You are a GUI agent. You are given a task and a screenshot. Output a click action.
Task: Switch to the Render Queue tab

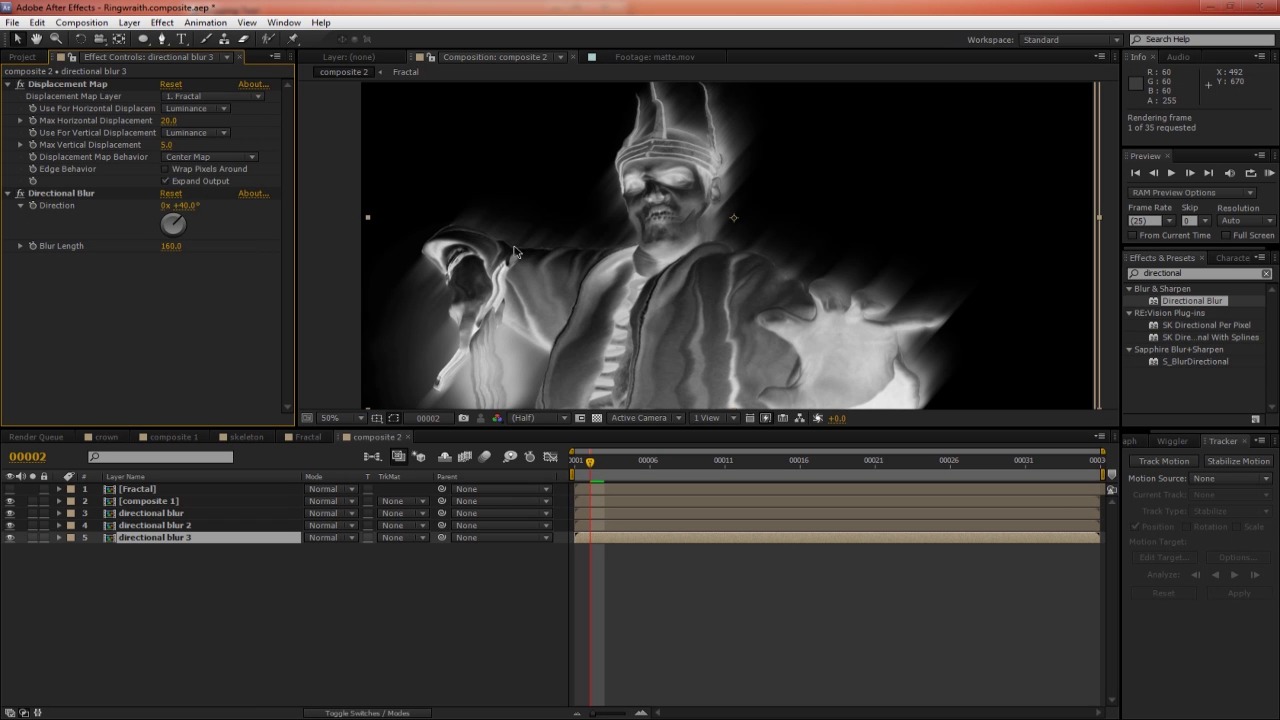[36, 437]
